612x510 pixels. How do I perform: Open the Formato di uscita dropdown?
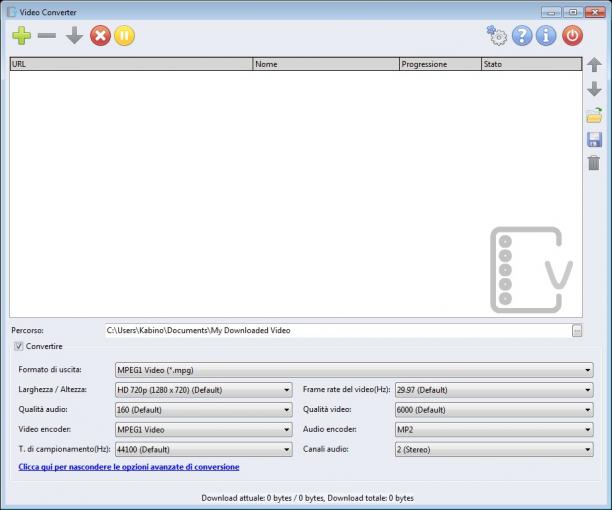pyautogui.click(x=354, y=370)
